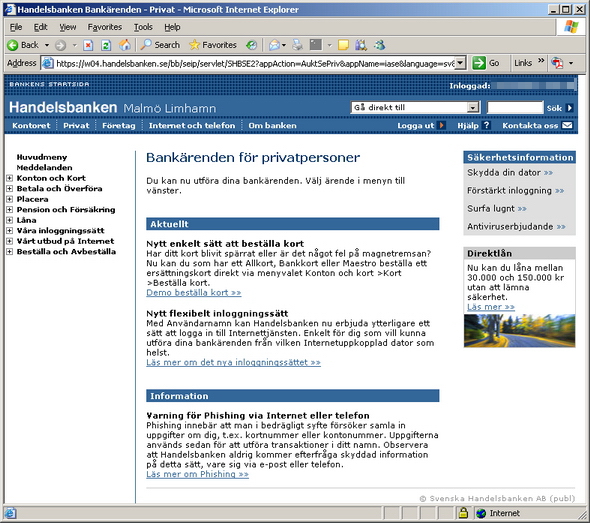The width and height of the screenshot is (590, 523).
Task: Click the Logga ut link
Action: [416, 126]
